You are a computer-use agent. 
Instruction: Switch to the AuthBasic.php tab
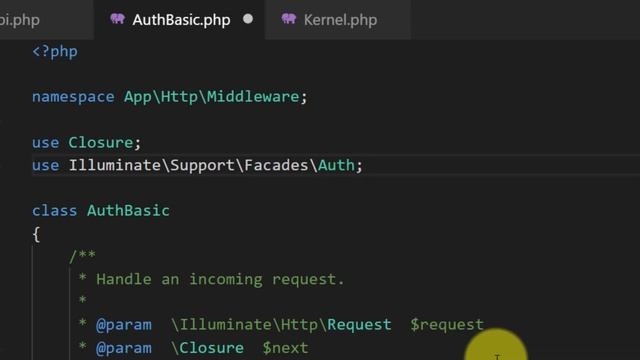click(179, 20)
